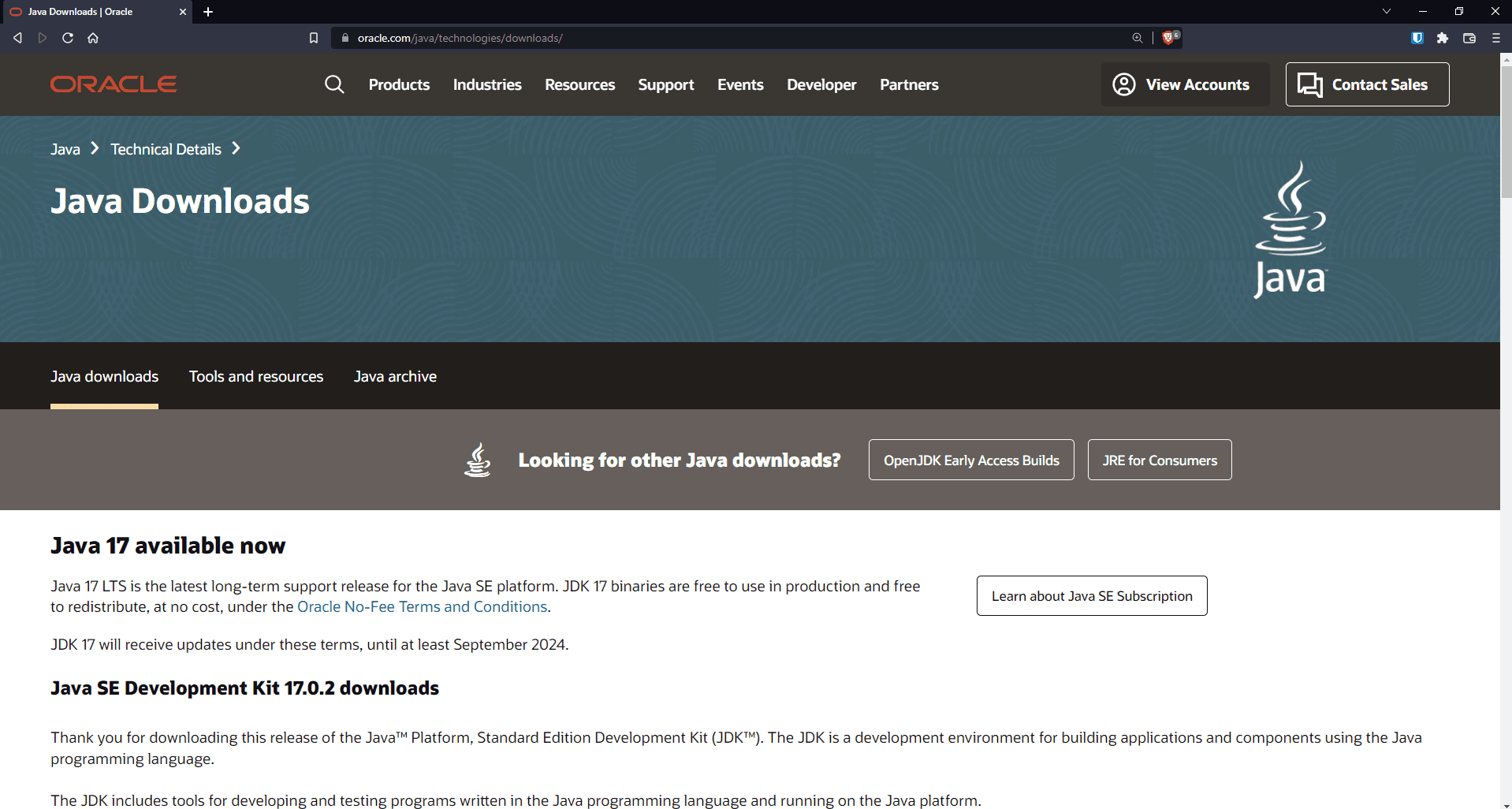Open the browser hamburger menu
Screen dimensions: 1512x809
coord(1496,38)
